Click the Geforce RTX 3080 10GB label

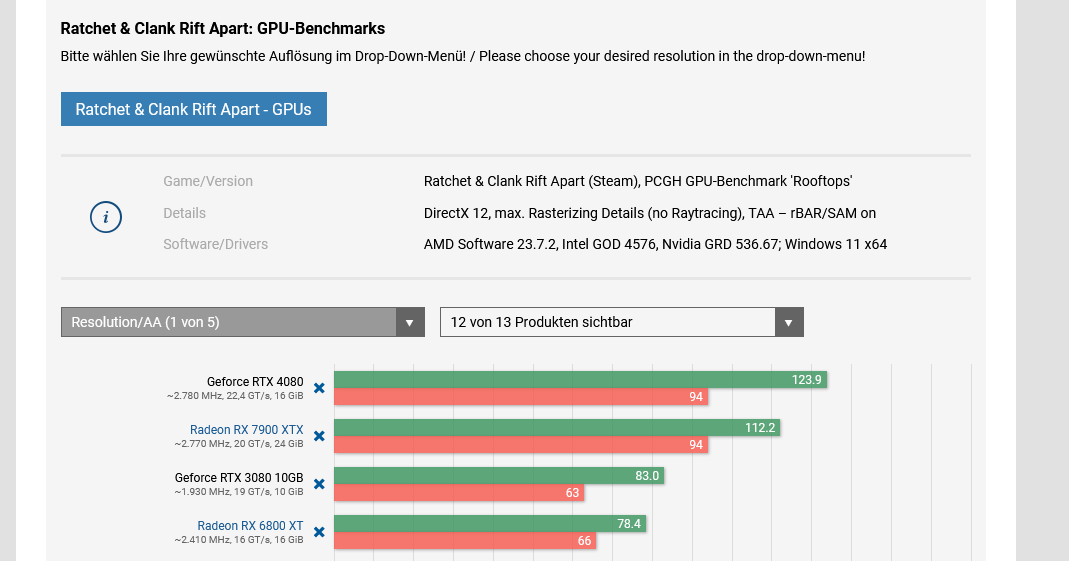(x=239, y=478)
